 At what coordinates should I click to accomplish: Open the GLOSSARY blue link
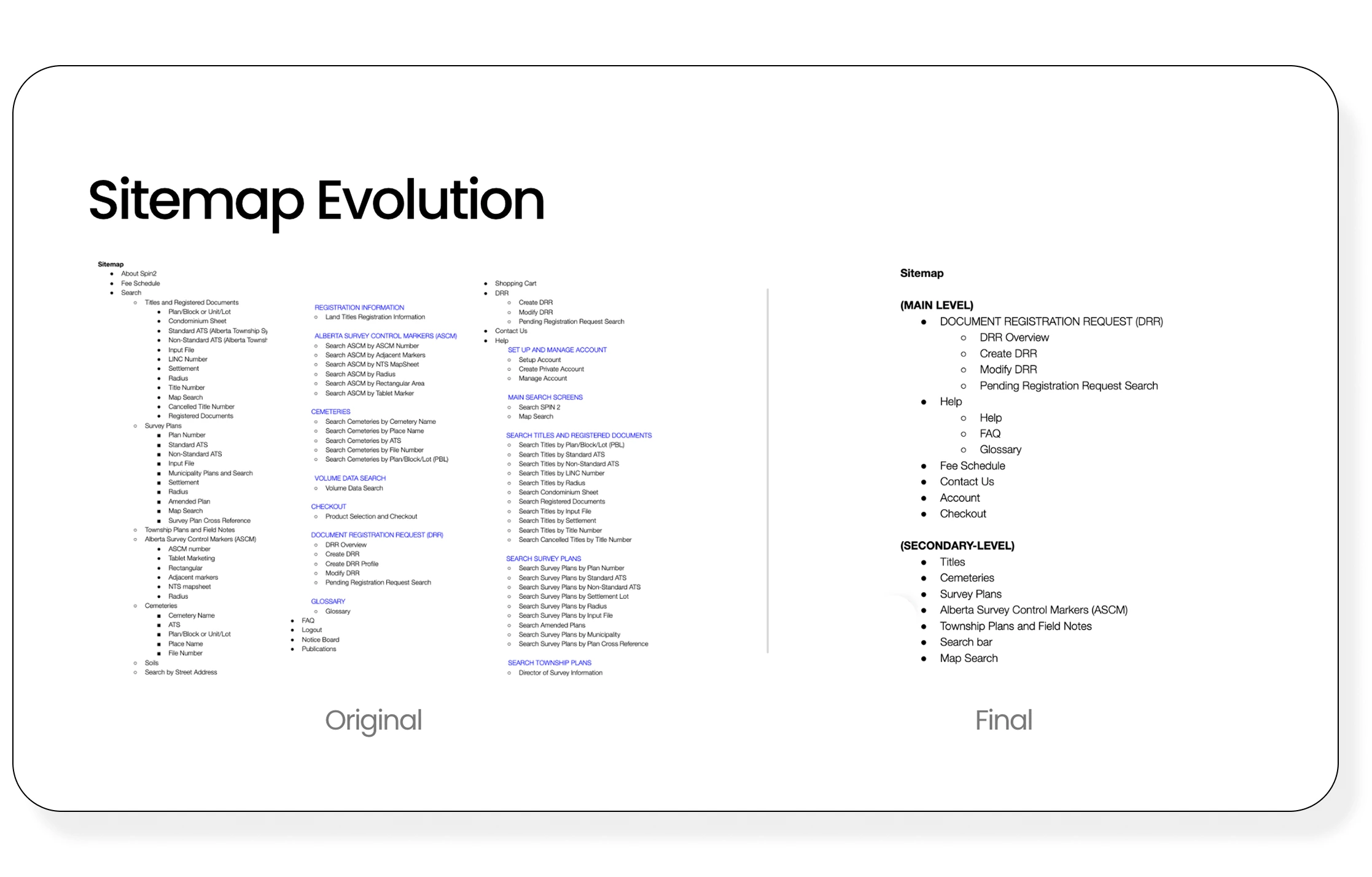coord(328,601)
